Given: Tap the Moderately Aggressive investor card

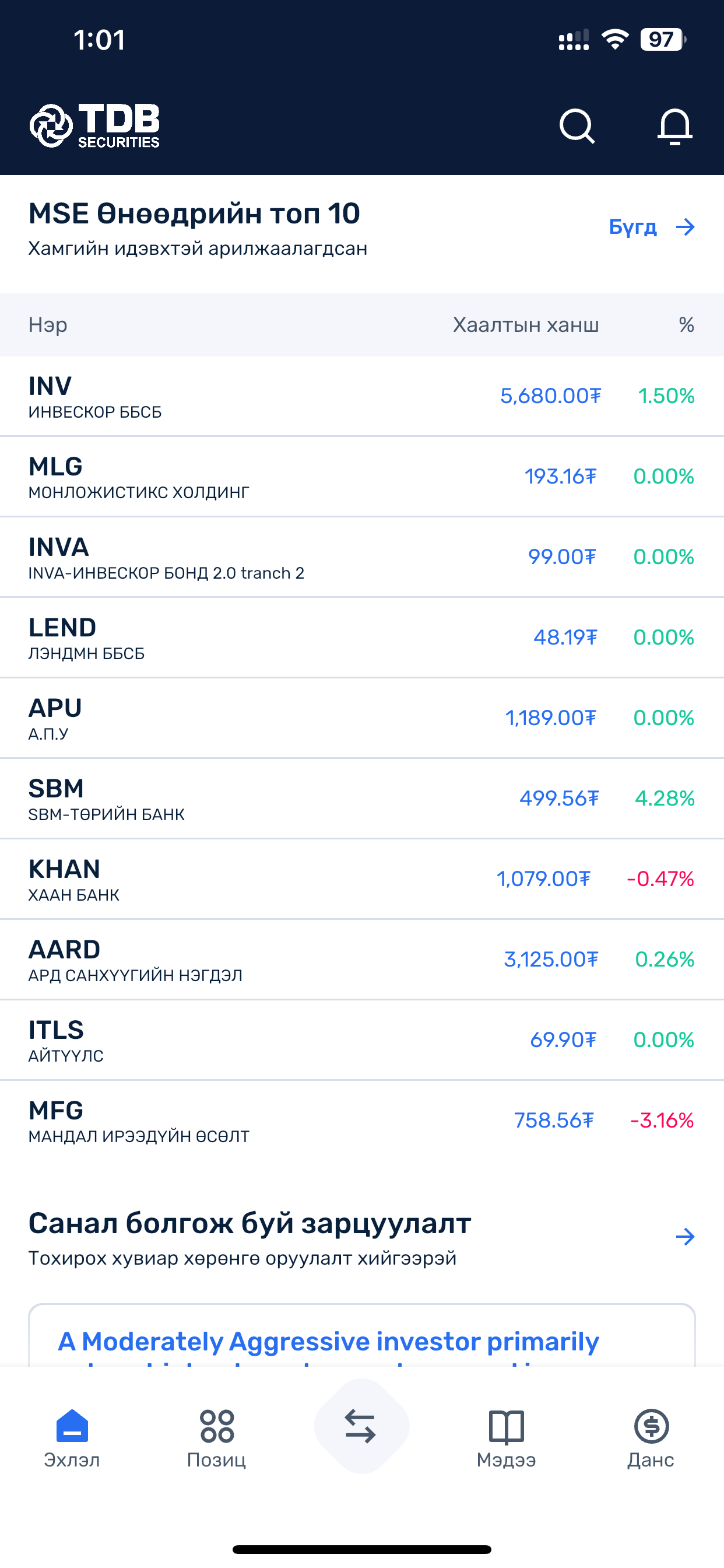Looking at the screenshot, I should 362,1335.
